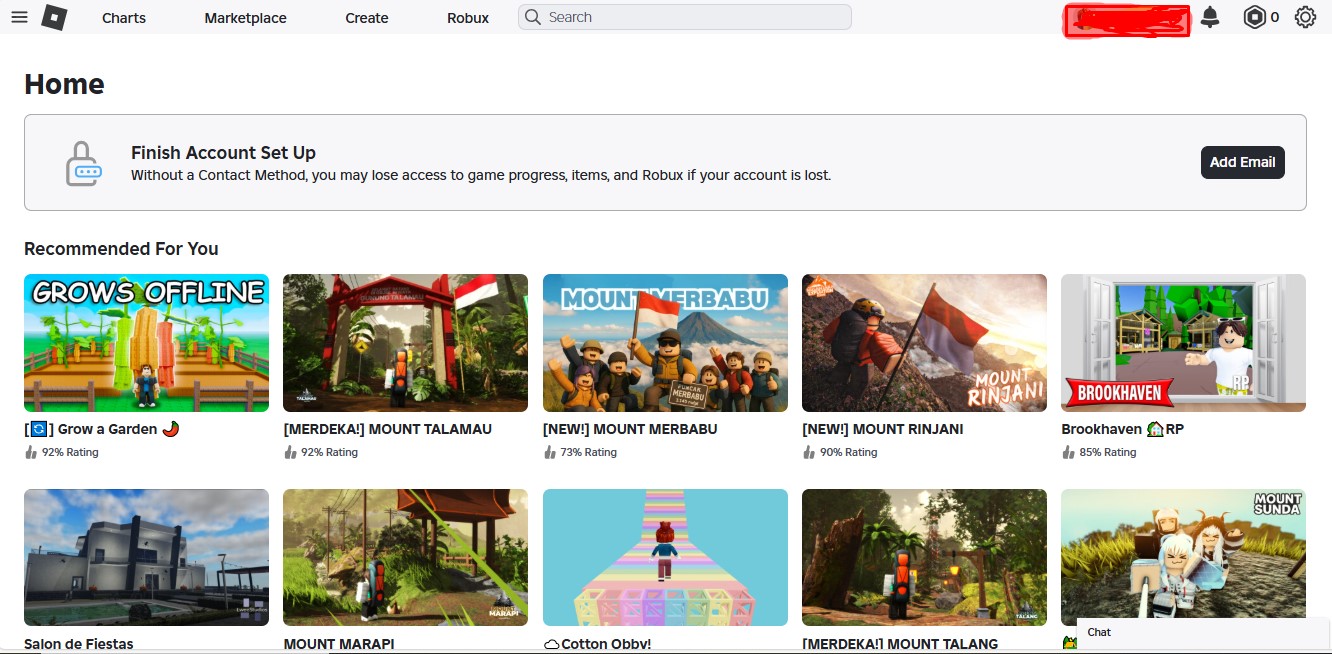The image size is (1332, 654).
Task: Open the notifications bell
Action: click(1210, 17)
